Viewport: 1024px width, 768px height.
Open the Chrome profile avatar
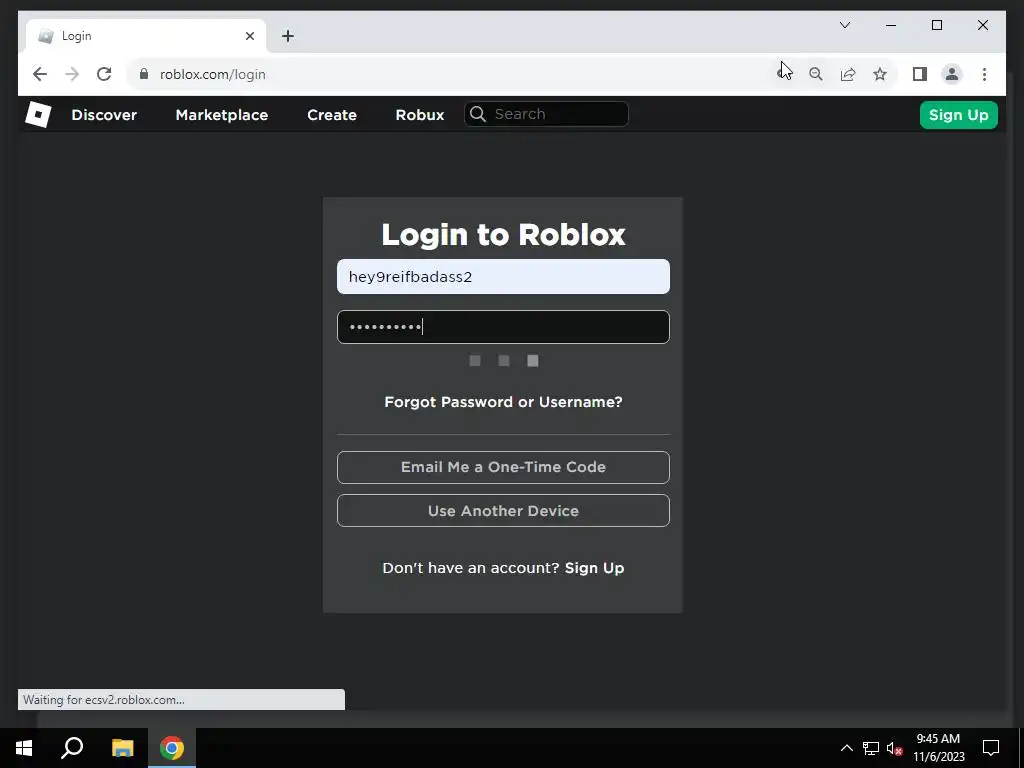pyautogui.click(x=952, y=74)
